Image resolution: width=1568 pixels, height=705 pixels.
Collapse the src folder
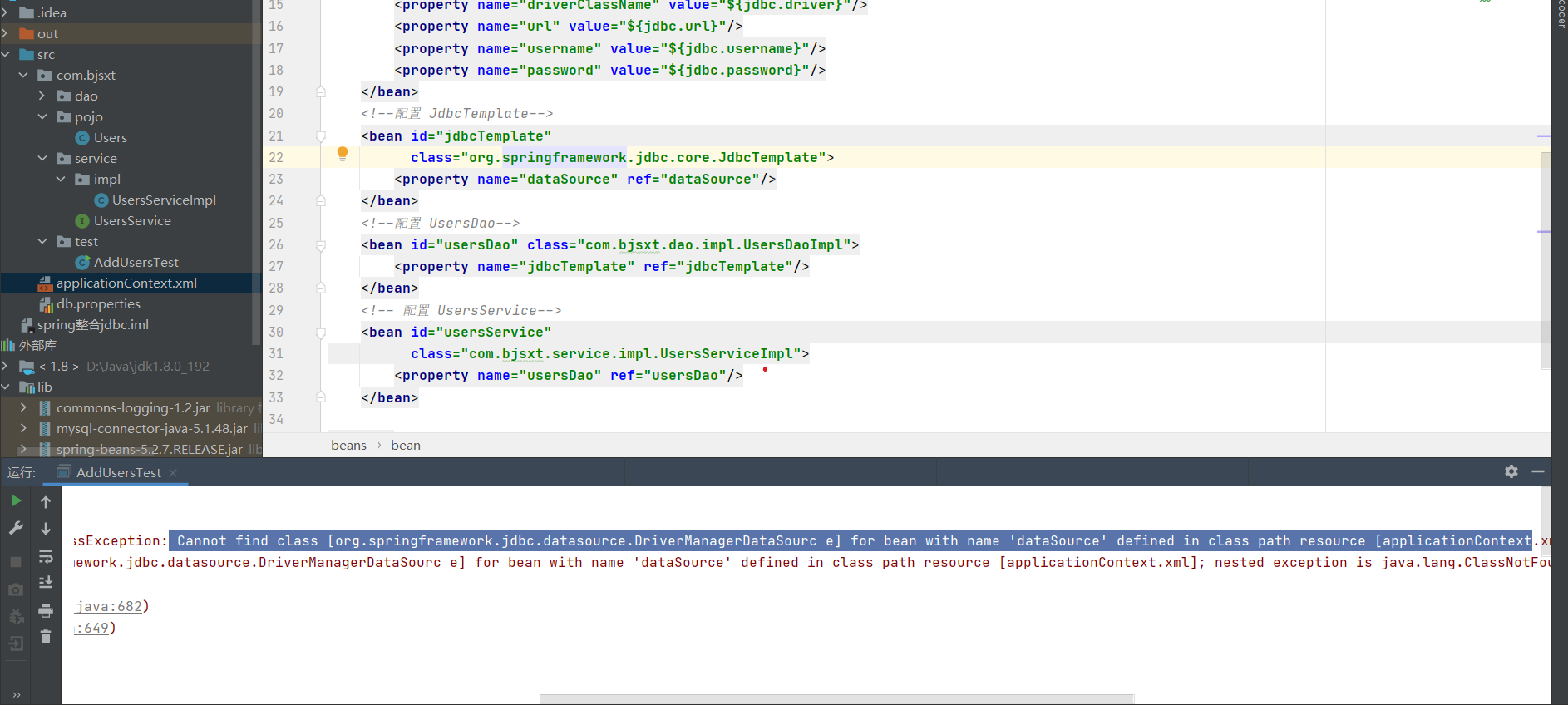point(6,54)
